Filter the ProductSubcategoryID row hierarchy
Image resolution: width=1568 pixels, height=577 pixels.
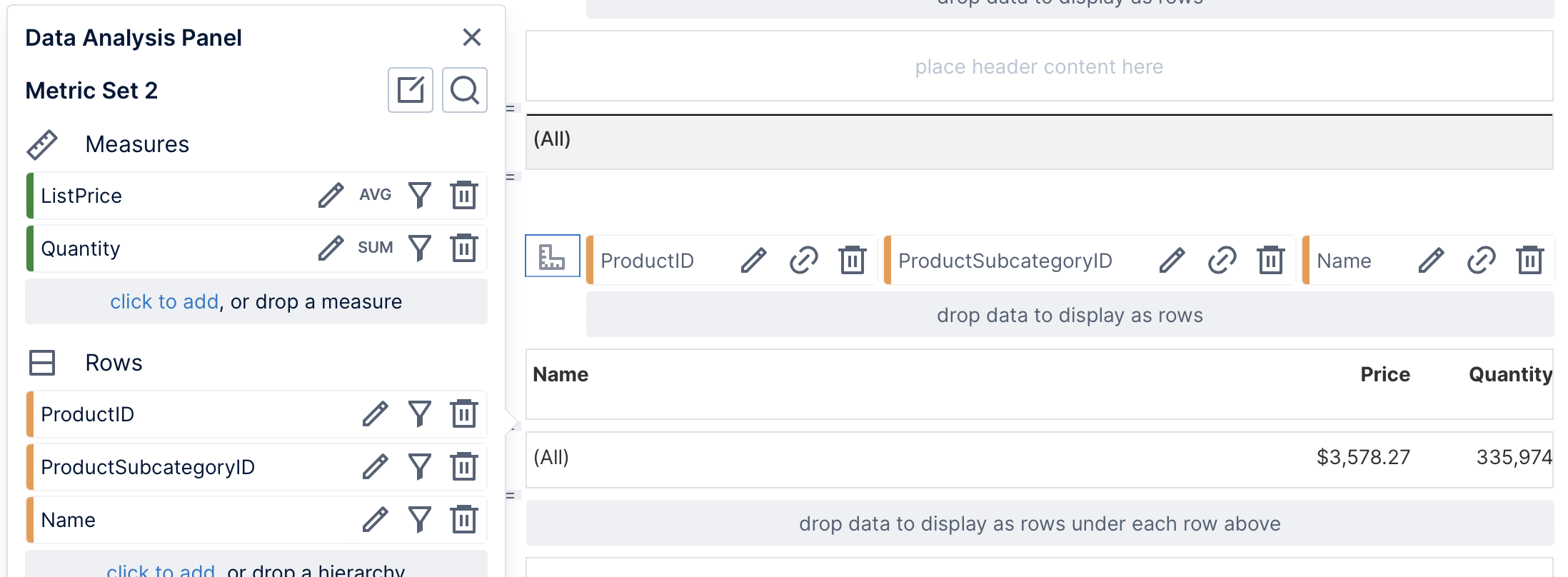(x=419, y=467)
